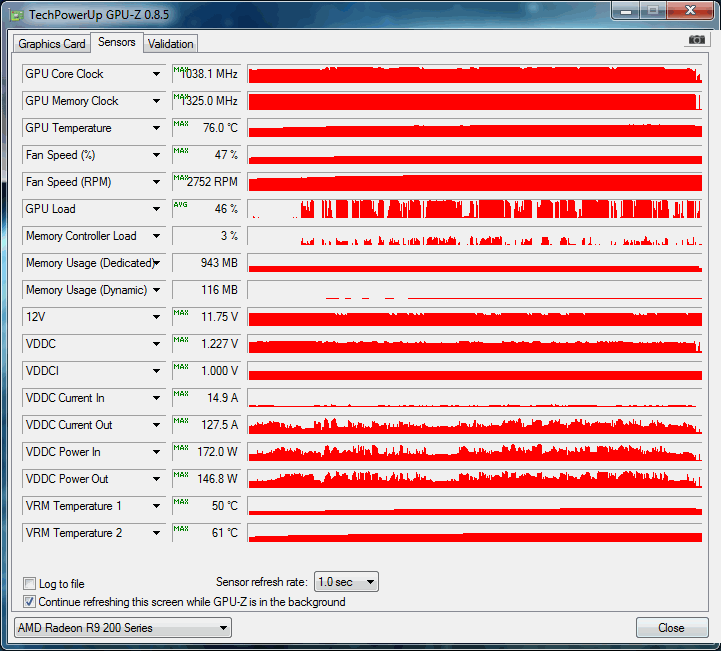The width and height of the screenshot is (721, 651).
Task: Open the AMD Radeon R9 200 Series selector
Action: pos(123,628)
